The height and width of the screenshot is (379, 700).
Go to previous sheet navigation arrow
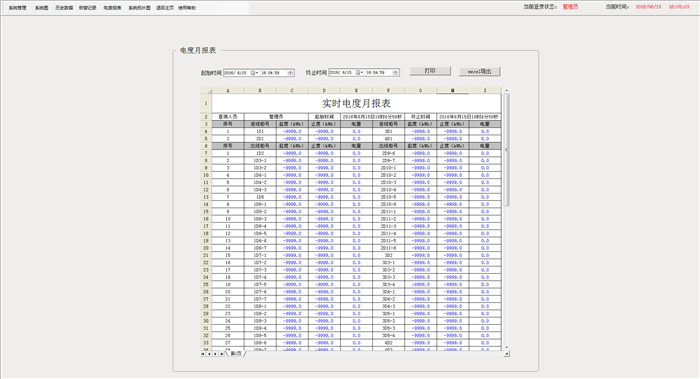click(x=209, y=354)
